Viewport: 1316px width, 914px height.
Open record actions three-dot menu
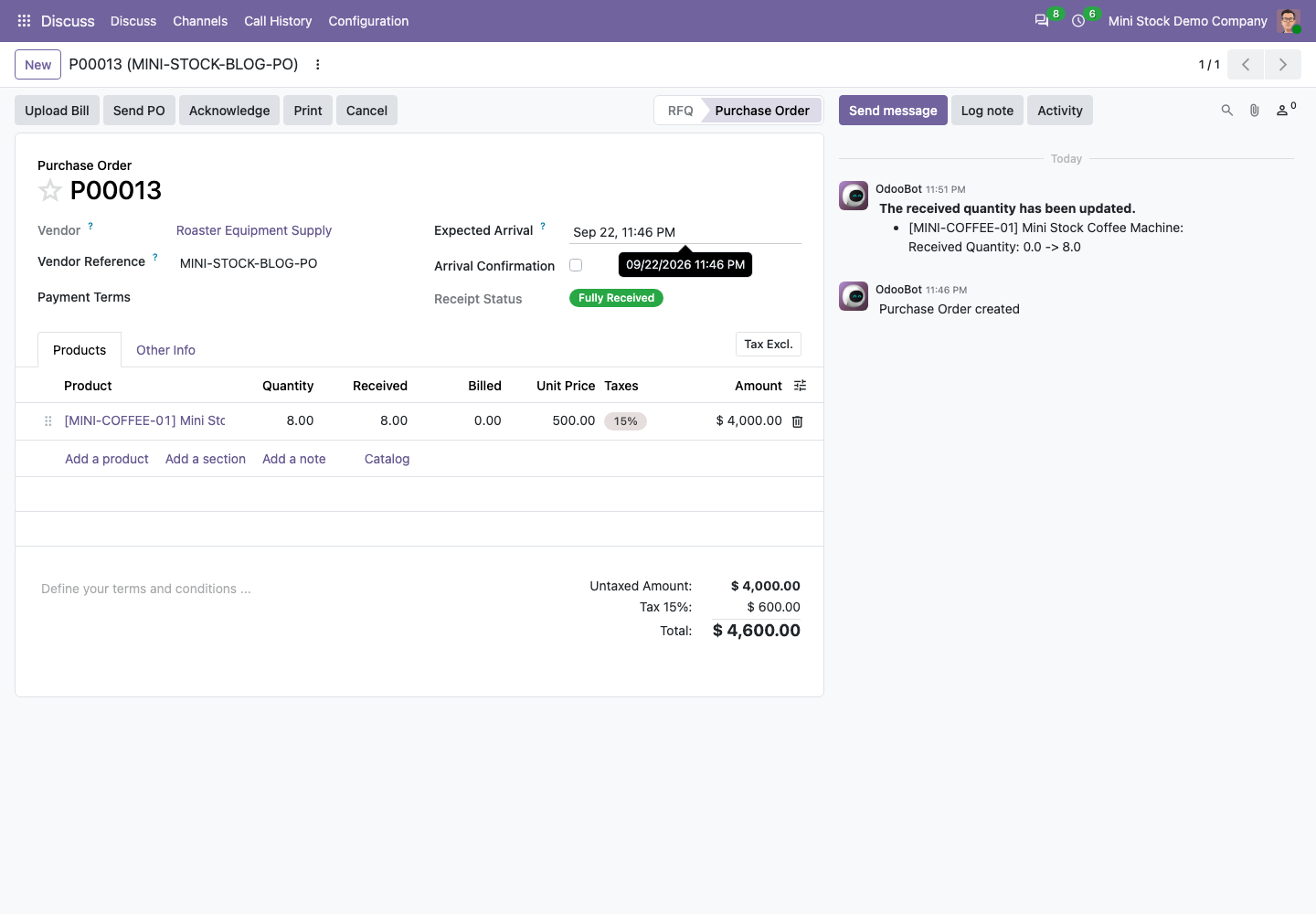[x=318, y=65]
